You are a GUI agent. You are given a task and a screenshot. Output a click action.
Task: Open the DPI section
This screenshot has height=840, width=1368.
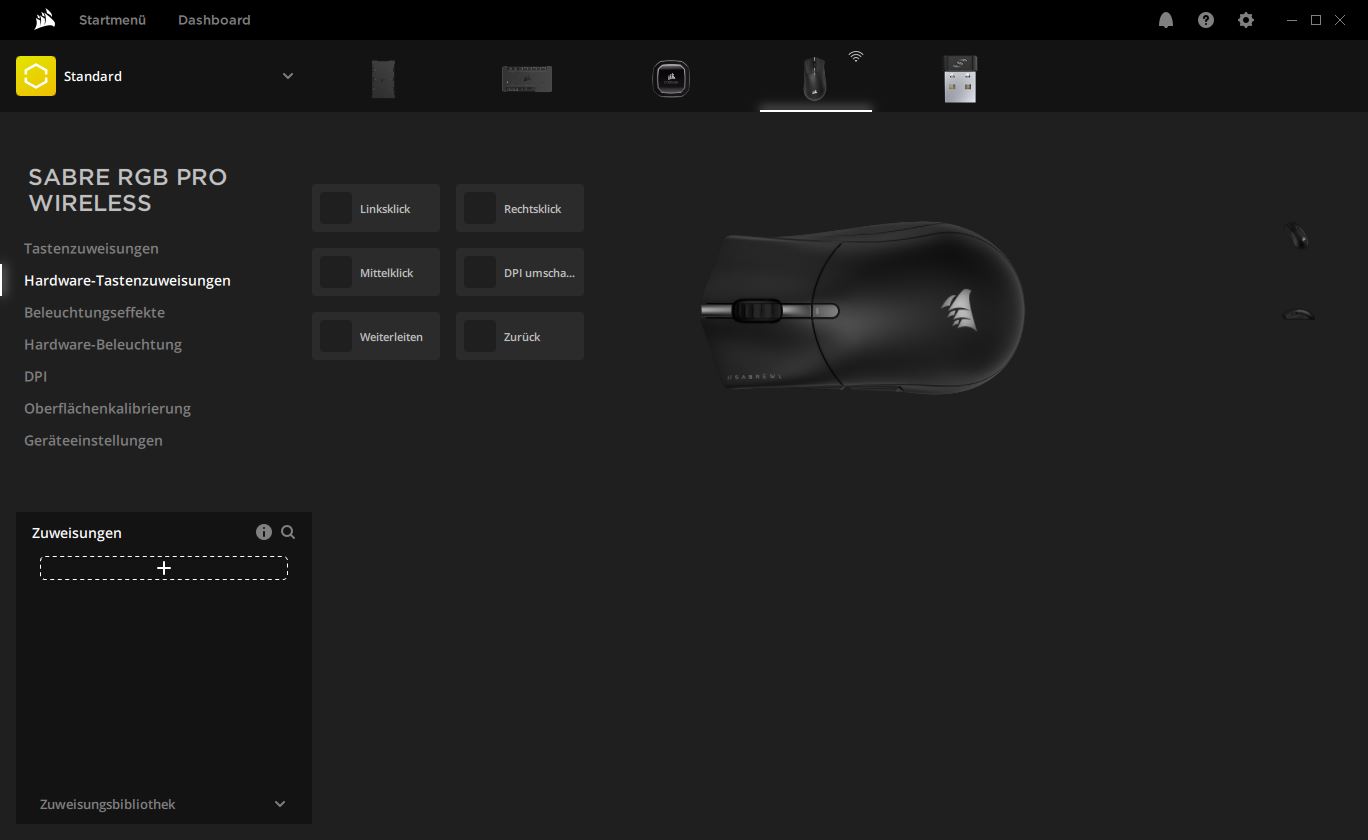click(x=35, y=376)
